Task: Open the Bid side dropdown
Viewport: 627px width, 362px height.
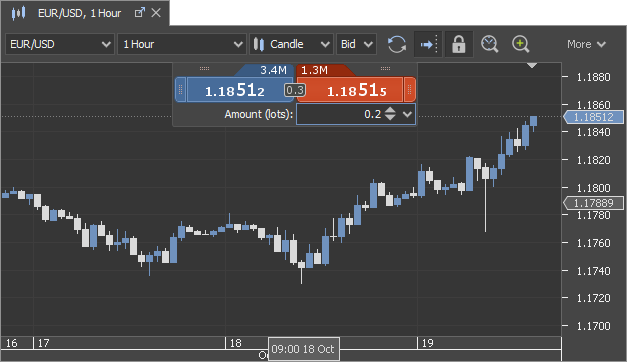Action: 357,44
